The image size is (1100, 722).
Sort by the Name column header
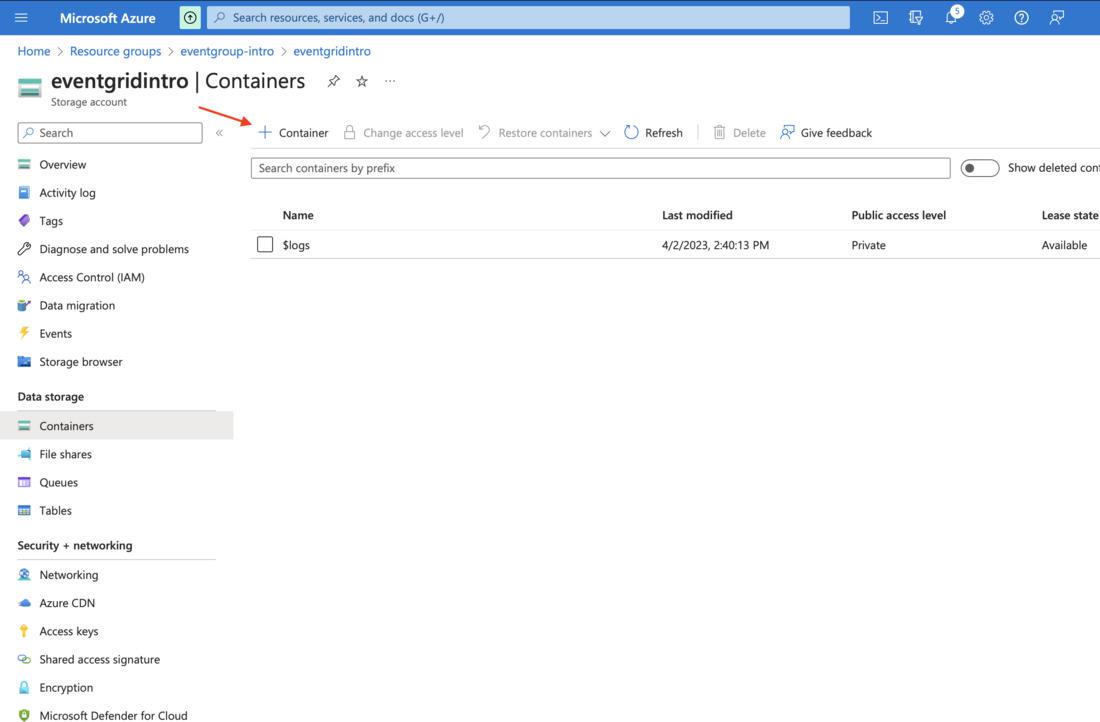point(298,215)
